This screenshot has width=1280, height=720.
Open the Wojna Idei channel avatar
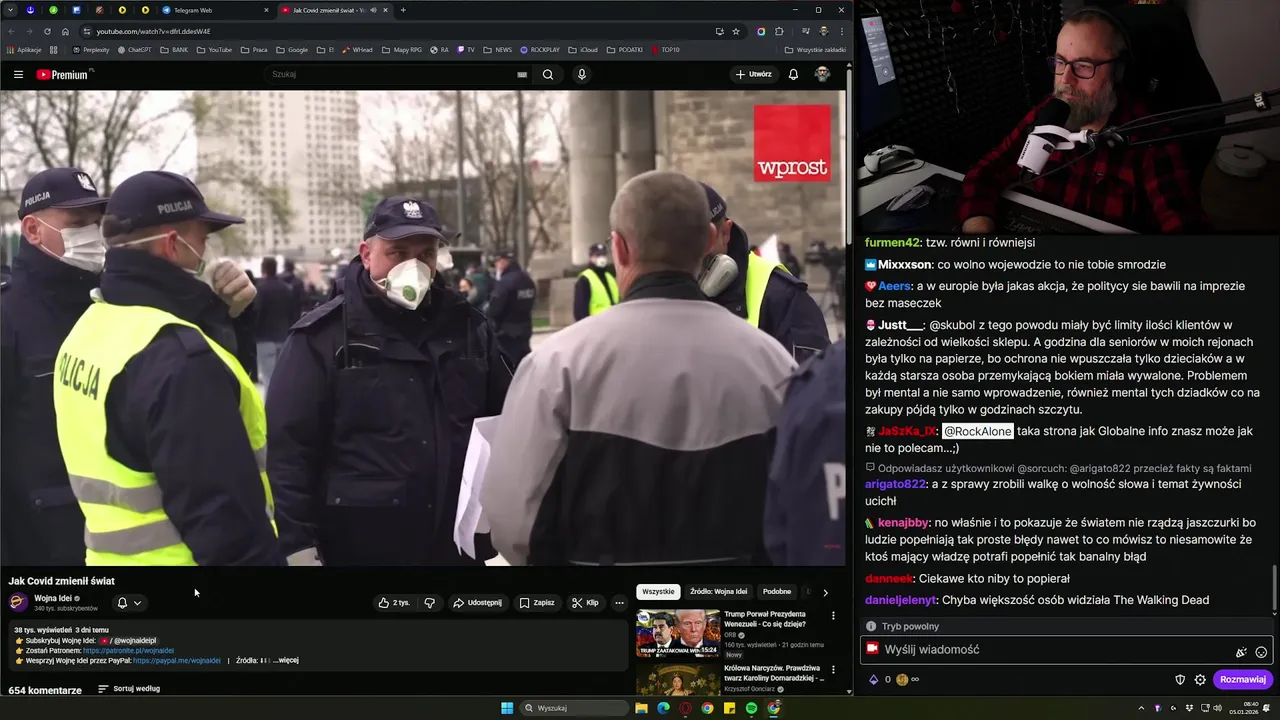click(18, 602)
